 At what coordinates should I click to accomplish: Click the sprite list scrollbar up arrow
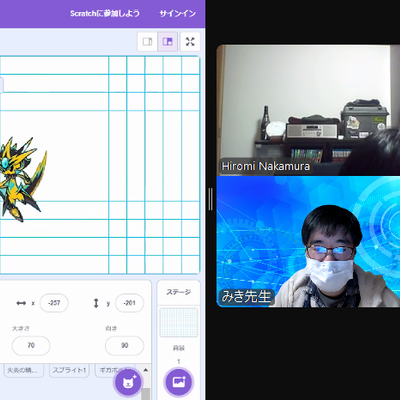point(146,370)
